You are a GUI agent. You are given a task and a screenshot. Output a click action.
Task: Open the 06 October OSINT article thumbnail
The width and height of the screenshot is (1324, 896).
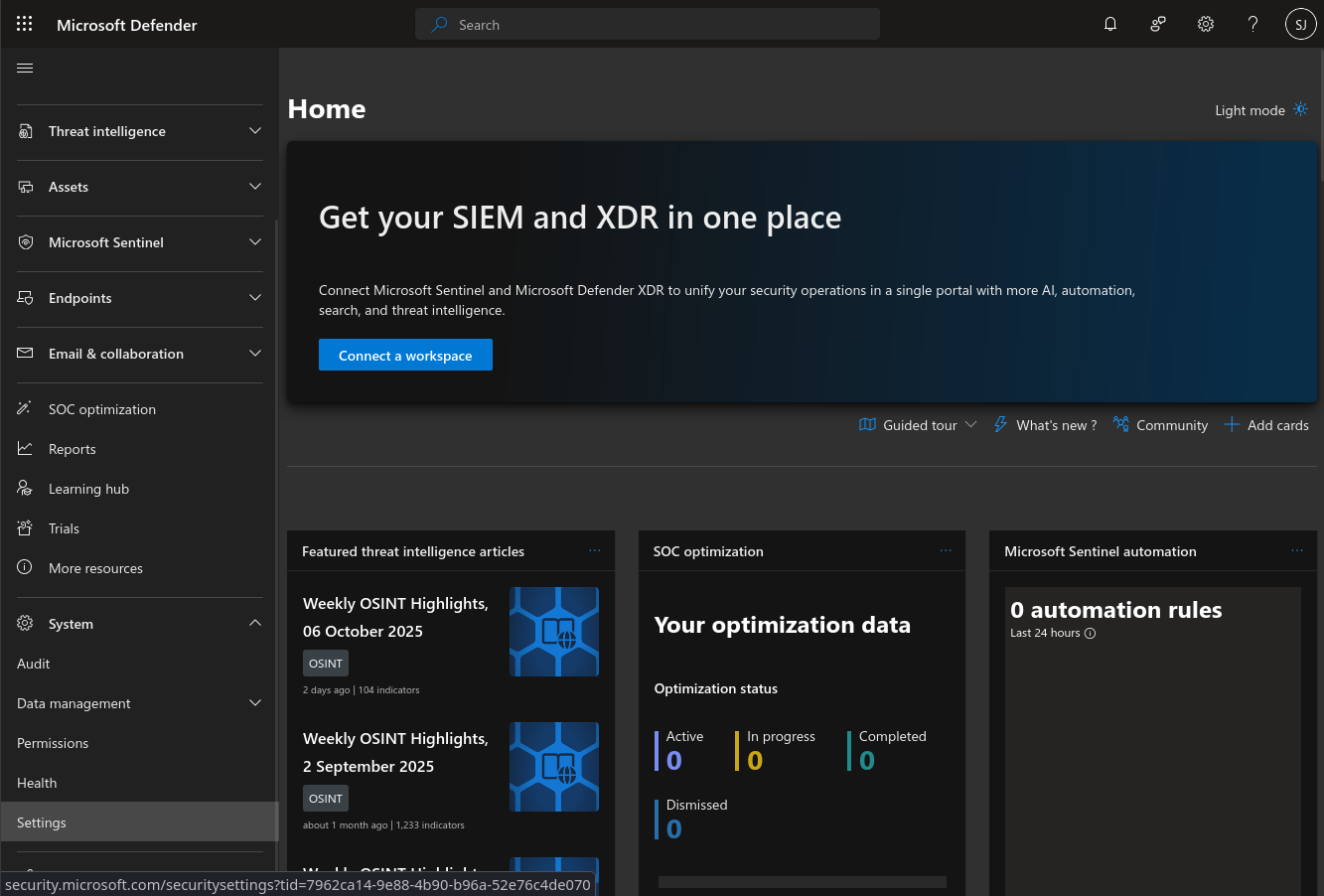(554, 632)
